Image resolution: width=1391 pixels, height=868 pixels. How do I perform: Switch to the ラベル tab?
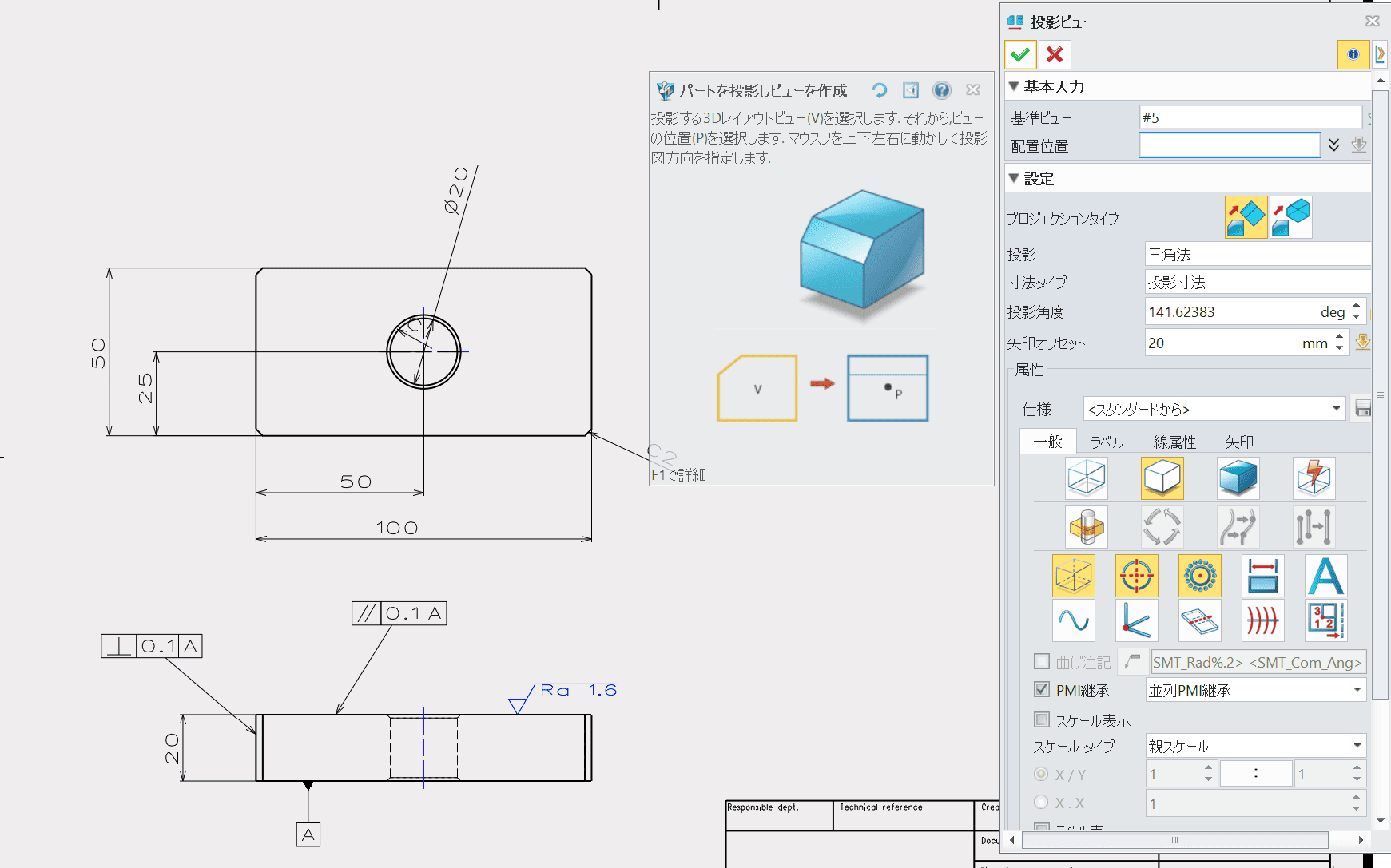[x=1107, y=442]
